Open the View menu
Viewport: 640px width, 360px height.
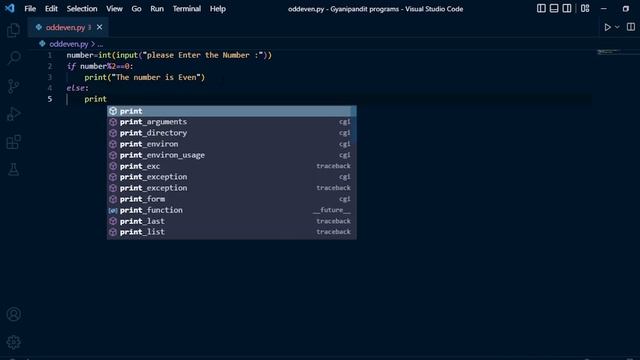(x=114, y=9)
